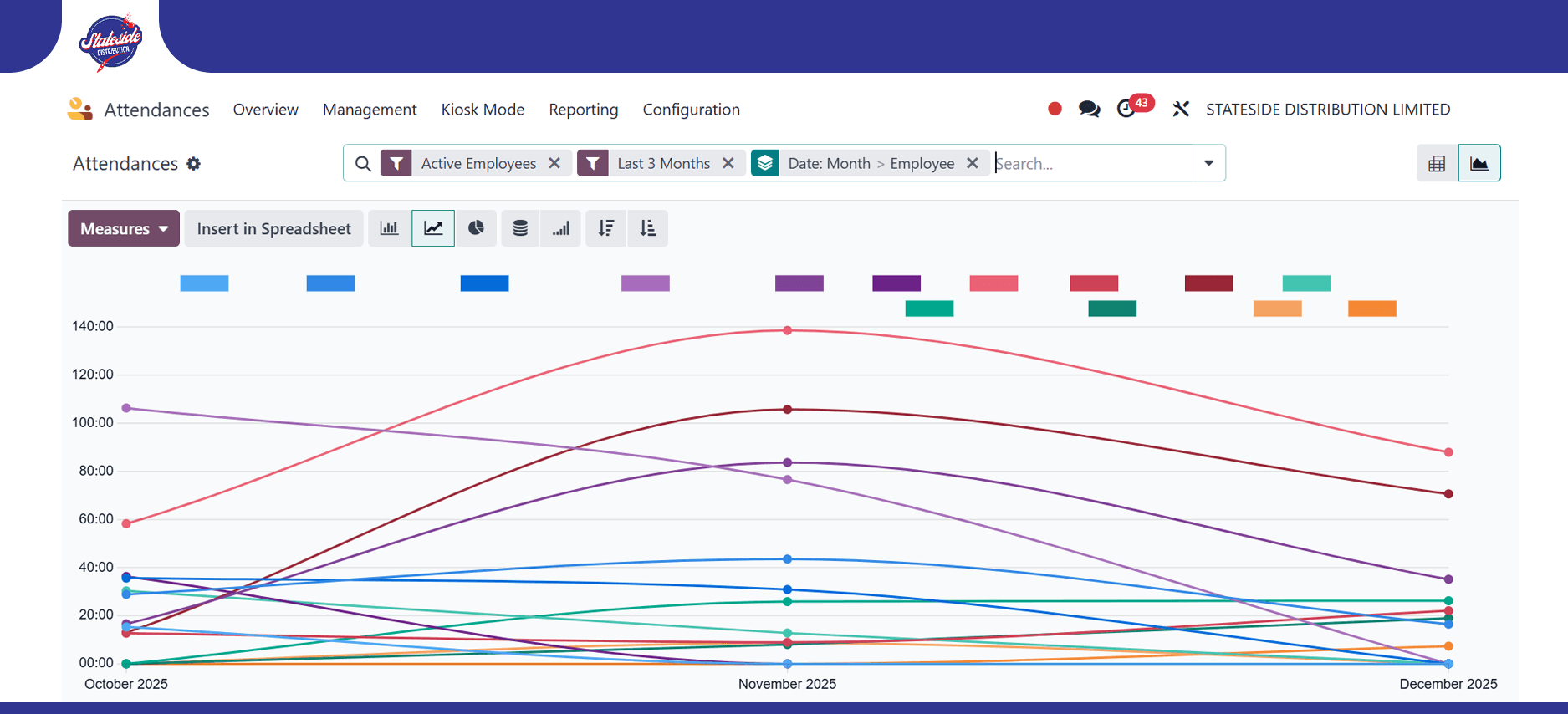The width and height of the screenshot is (1568, 714).
Task: Open the conversations chat icon
Action: [1089, 109]
